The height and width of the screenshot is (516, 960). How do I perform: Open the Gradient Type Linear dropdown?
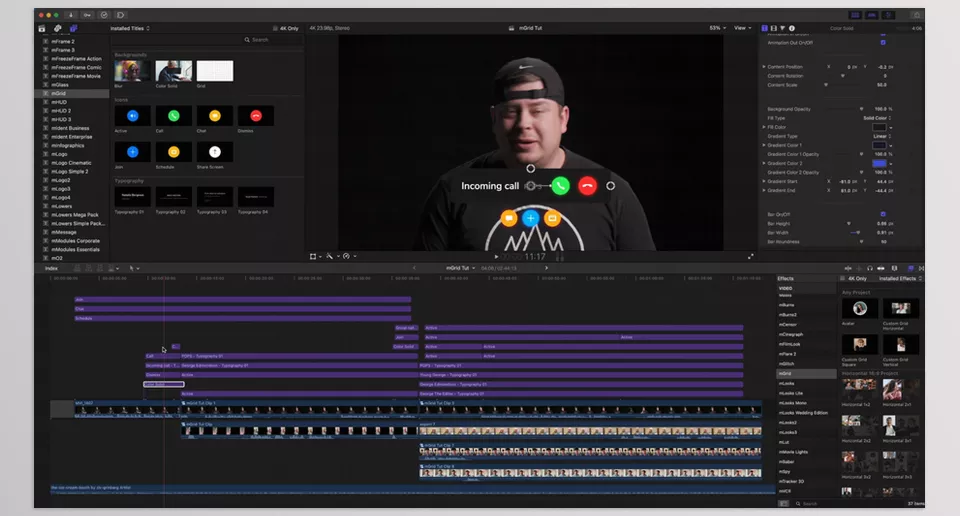[882, 136]
